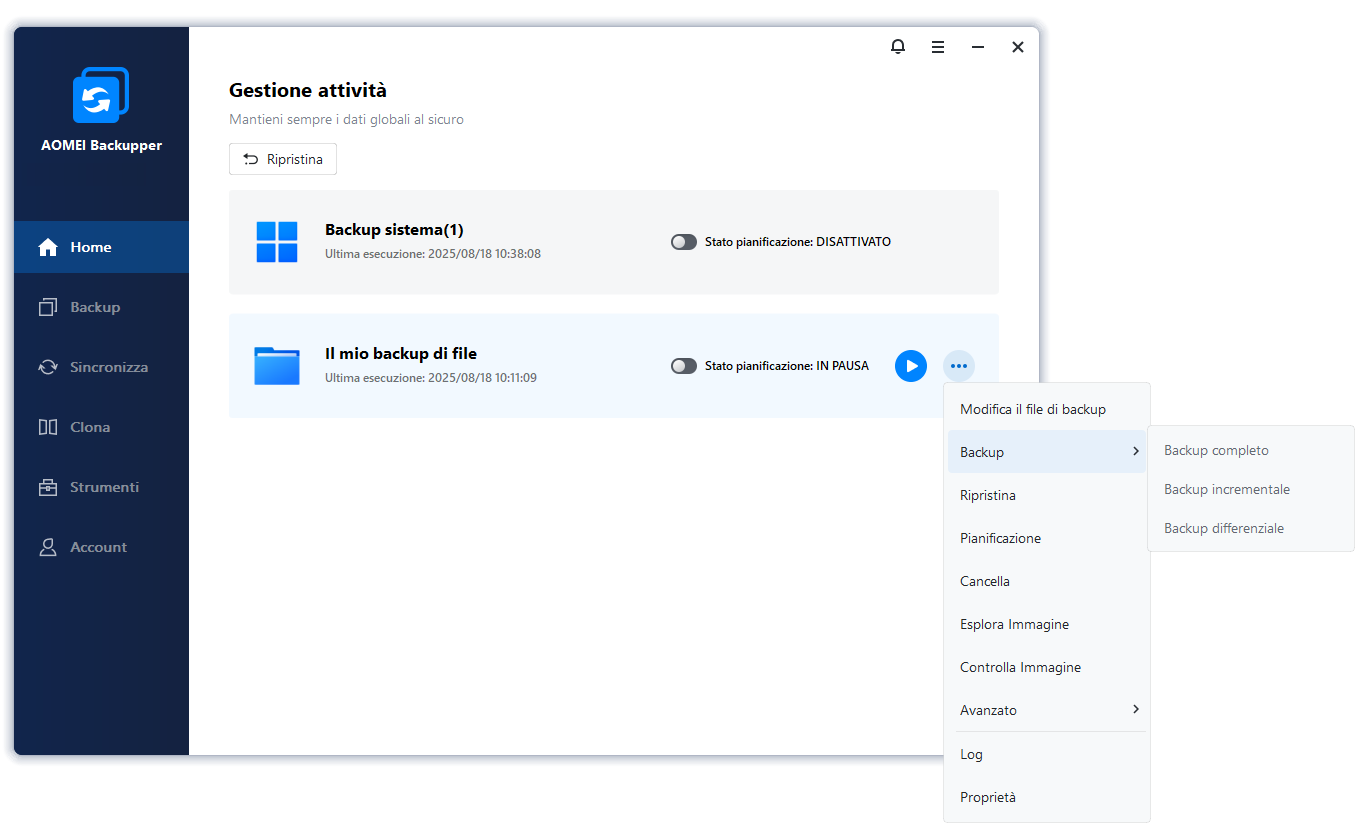Select Backup incrementale from submenu
This screenshot has width=1365, height=839.
[1226, 489]
